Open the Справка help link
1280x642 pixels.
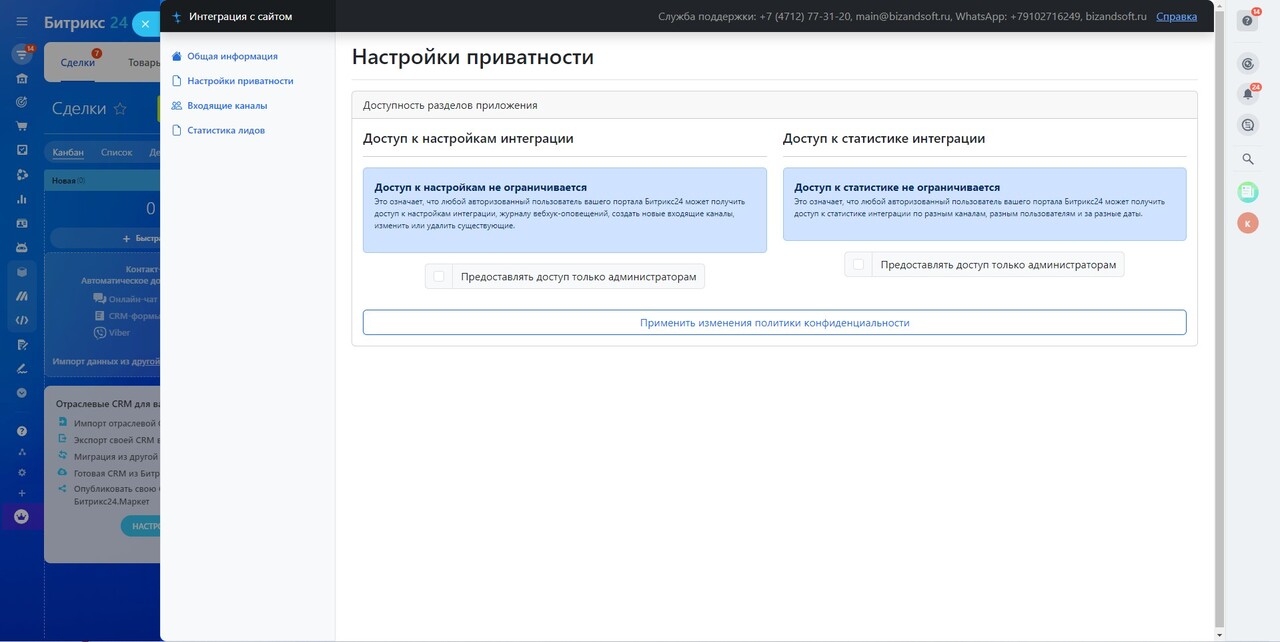(x=1176, y=17)
